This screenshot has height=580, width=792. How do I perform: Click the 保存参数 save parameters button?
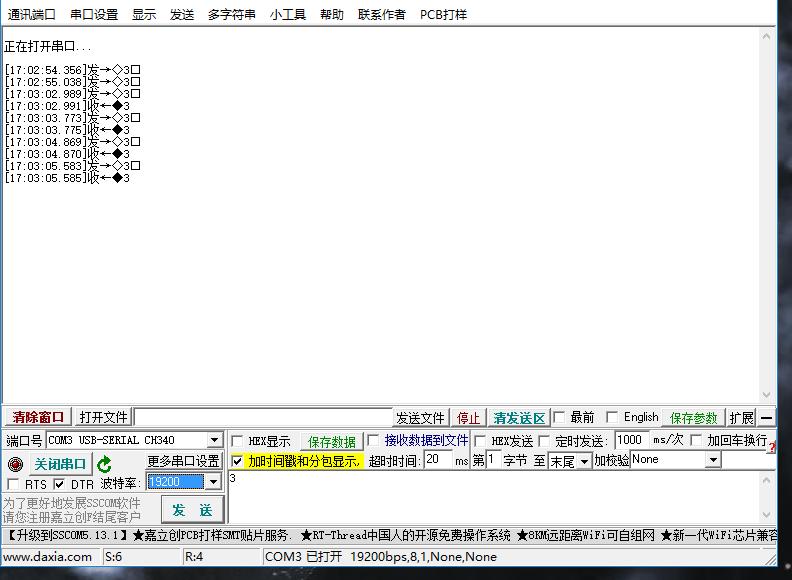[694, 418]
